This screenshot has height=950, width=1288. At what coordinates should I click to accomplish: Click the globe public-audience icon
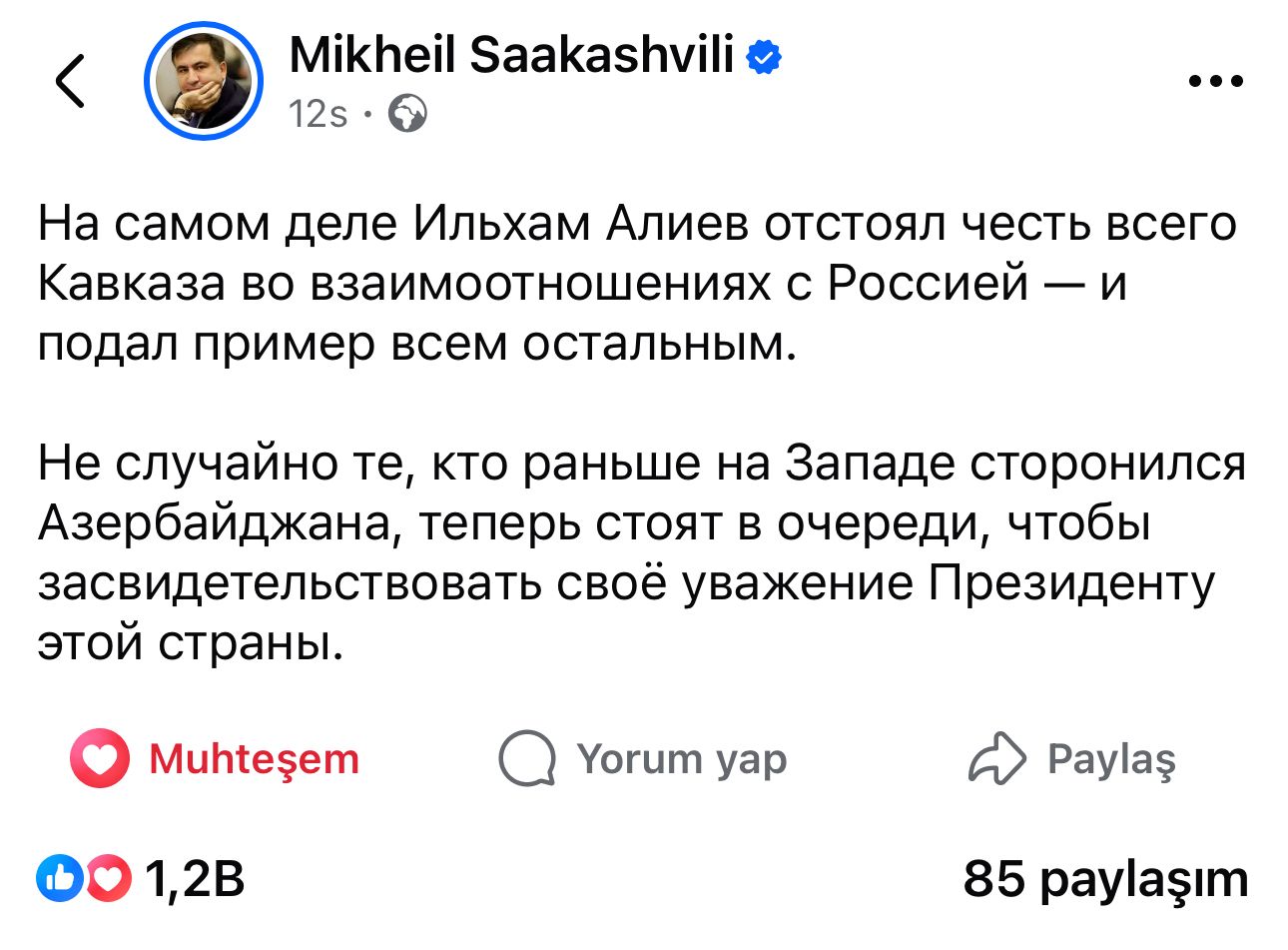(x=406, y=115)
